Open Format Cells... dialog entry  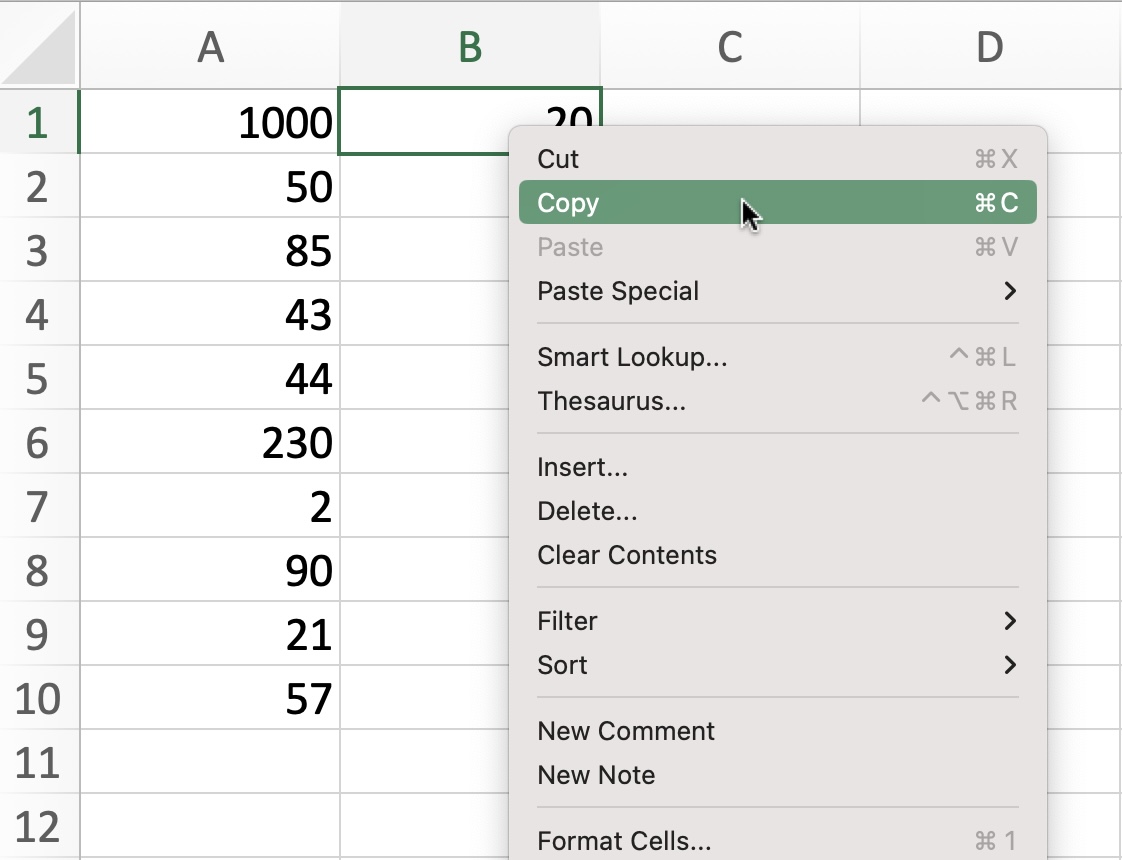coord(778,841)
